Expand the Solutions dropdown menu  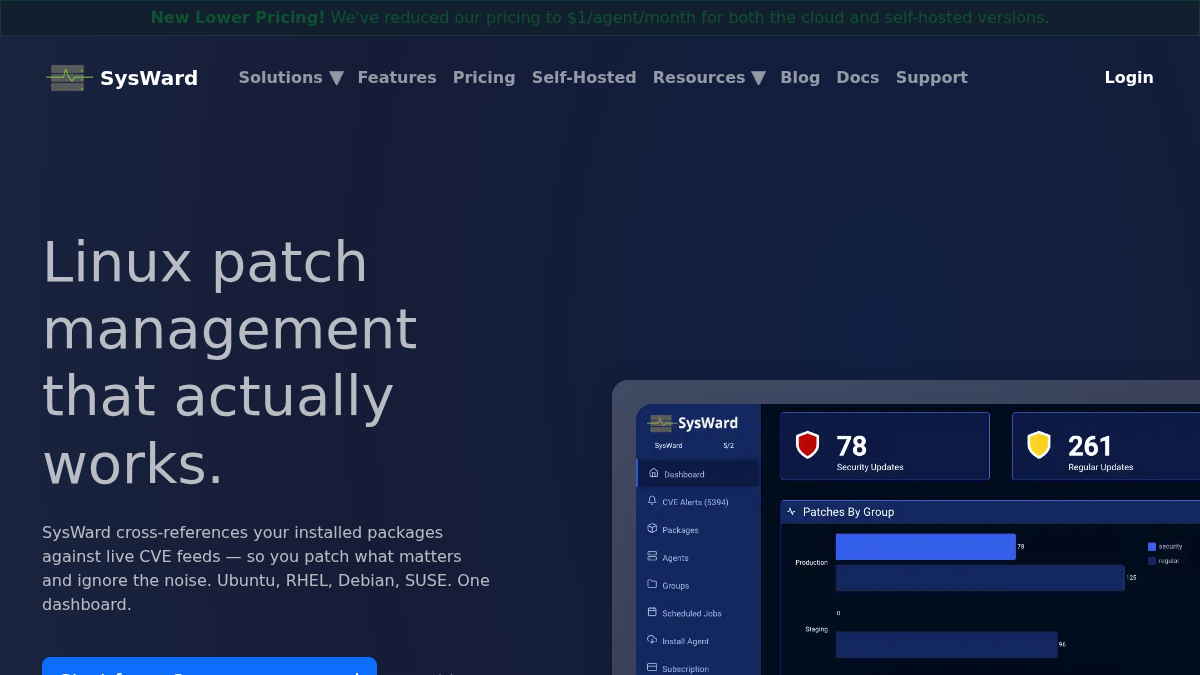coord(290,77)
